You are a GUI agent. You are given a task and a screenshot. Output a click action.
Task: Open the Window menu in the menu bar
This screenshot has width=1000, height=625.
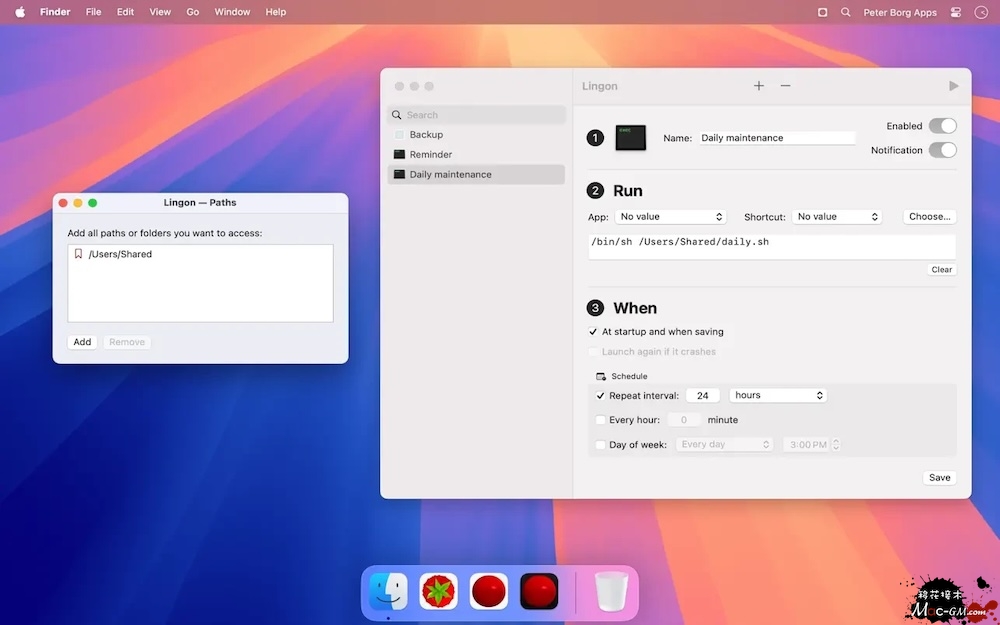[232, 12]
